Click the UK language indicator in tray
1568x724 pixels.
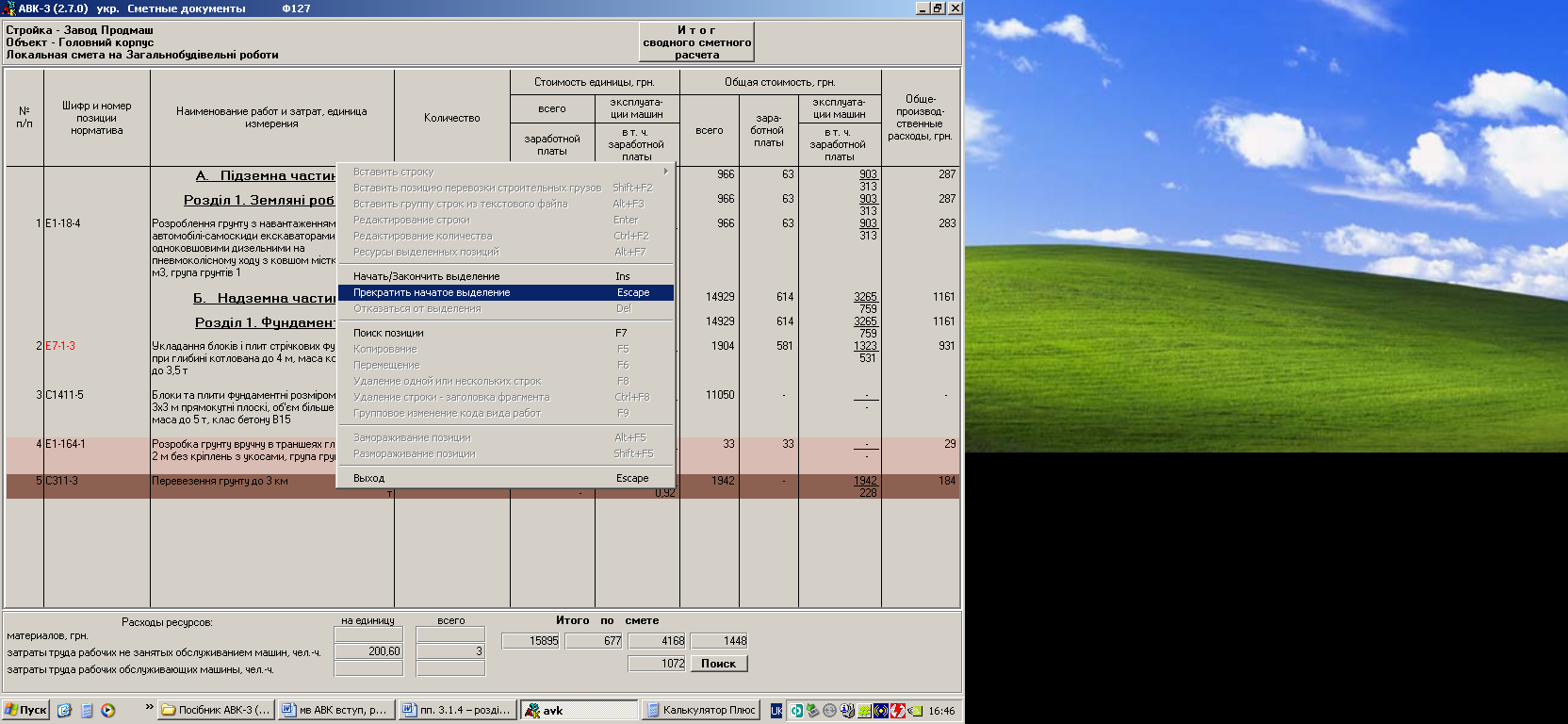tap(776, 711)
